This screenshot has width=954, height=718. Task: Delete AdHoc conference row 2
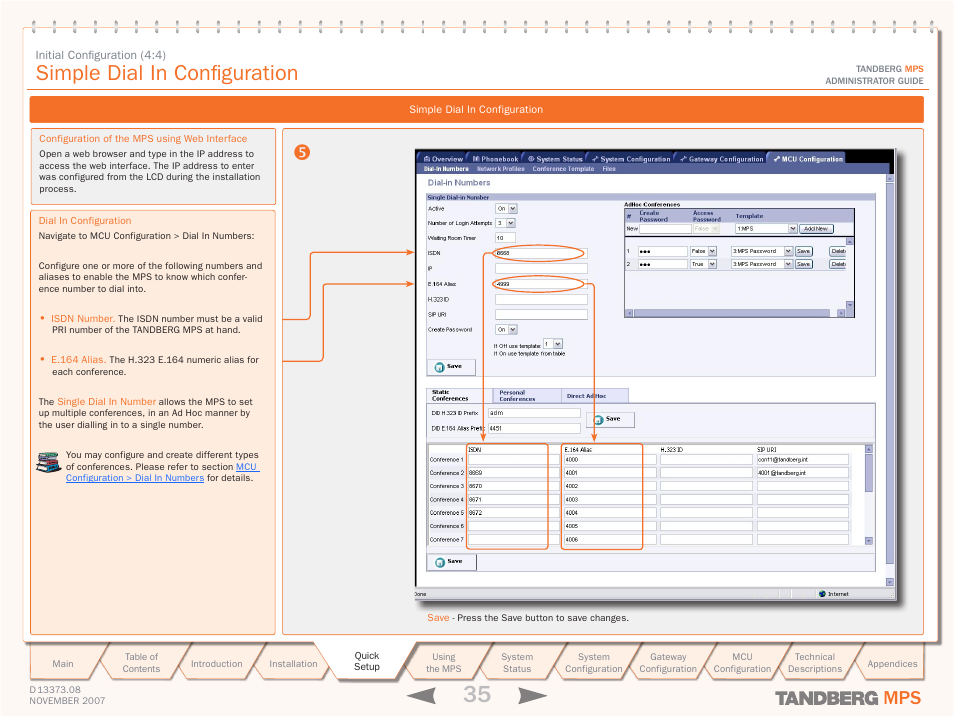click(x=838, y=265)
